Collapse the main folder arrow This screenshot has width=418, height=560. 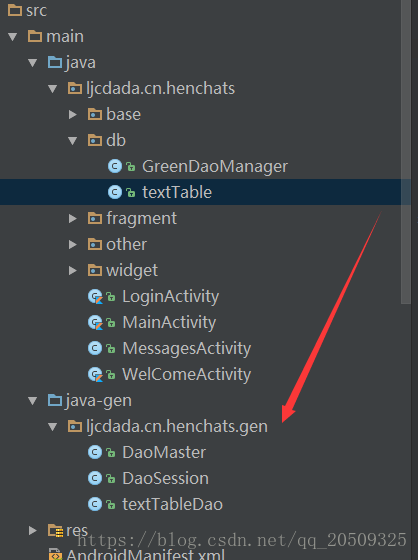click(x=13, y=37)
